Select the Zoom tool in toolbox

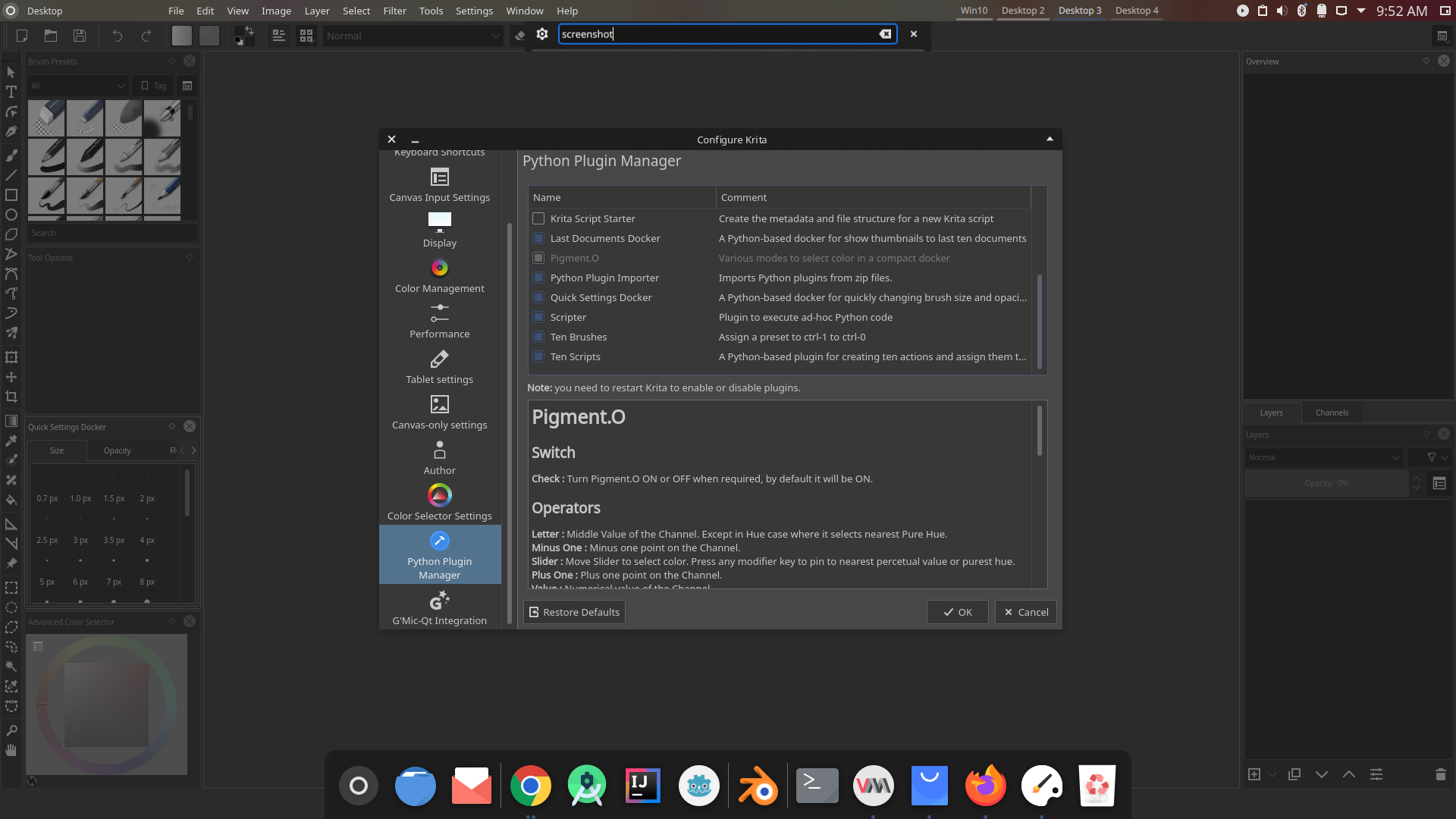click(11, 730)
